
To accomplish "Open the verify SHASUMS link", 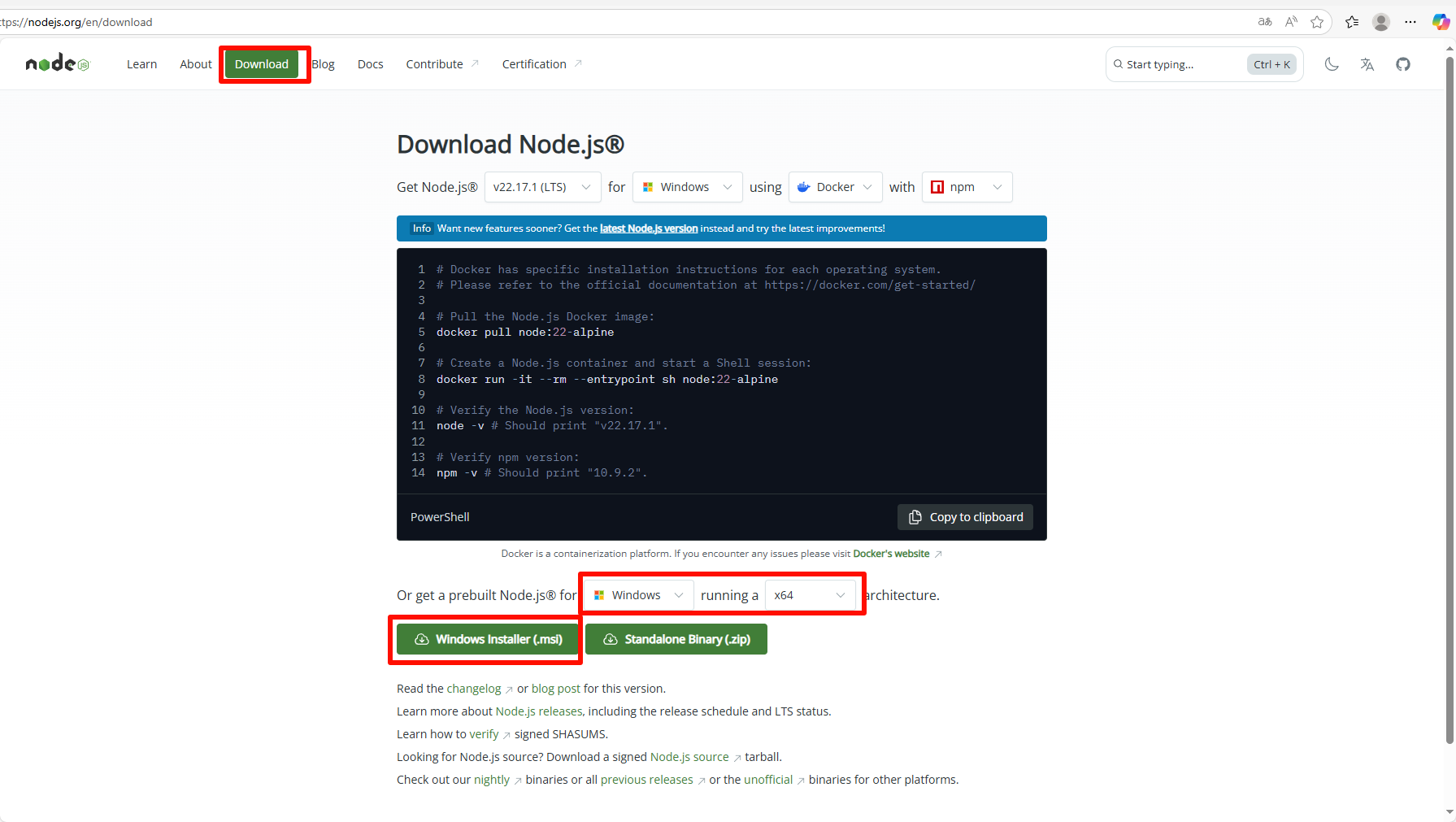I will (x=489, y=734).
